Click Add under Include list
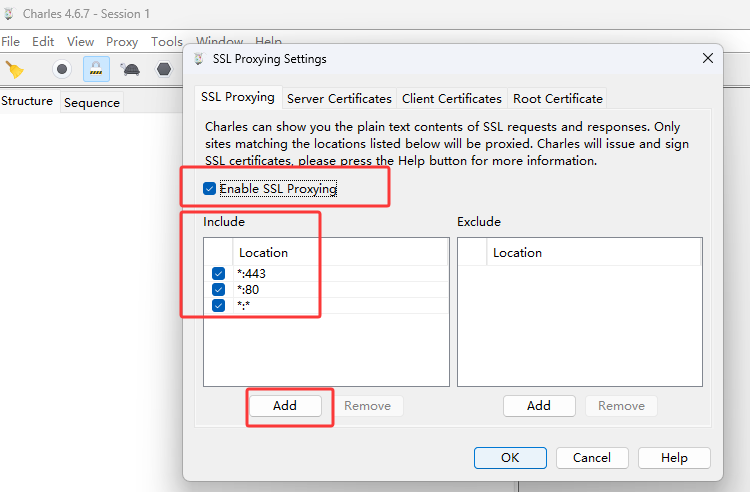 pyautogui.click(x=285, y=406)
